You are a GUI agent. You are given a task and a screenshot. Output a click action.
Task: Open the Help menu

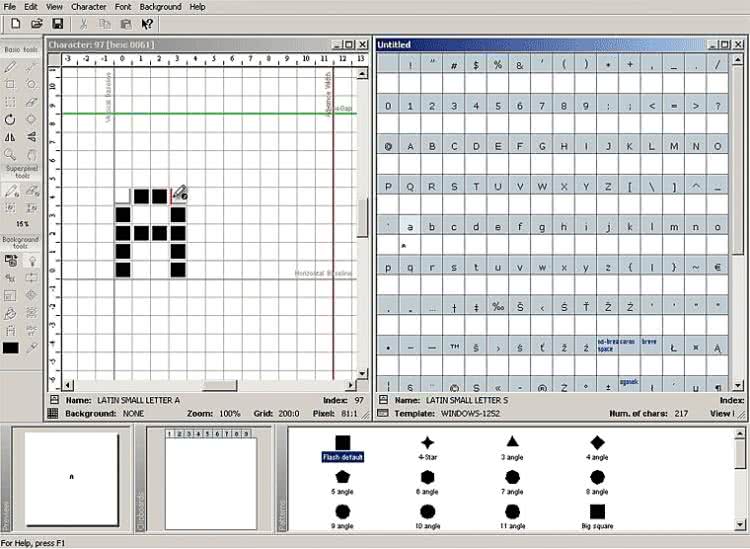tap(197, 7)
